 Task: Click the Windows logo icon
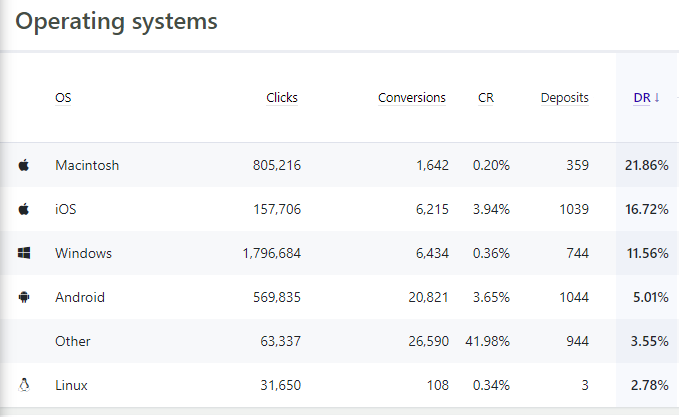tap(24, 253)
